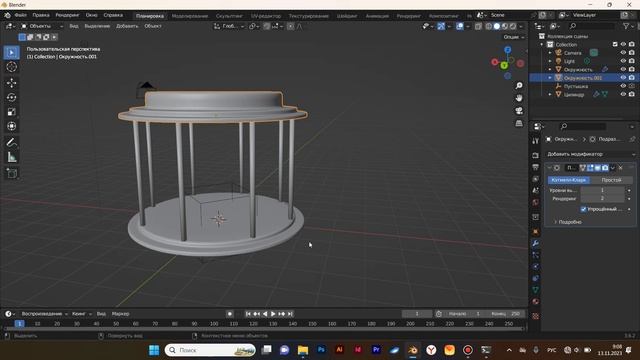The width and height of the screenshot is (640, 360).
Task: Hide Camera object via eye icon
Action: [x=623, y=53]
